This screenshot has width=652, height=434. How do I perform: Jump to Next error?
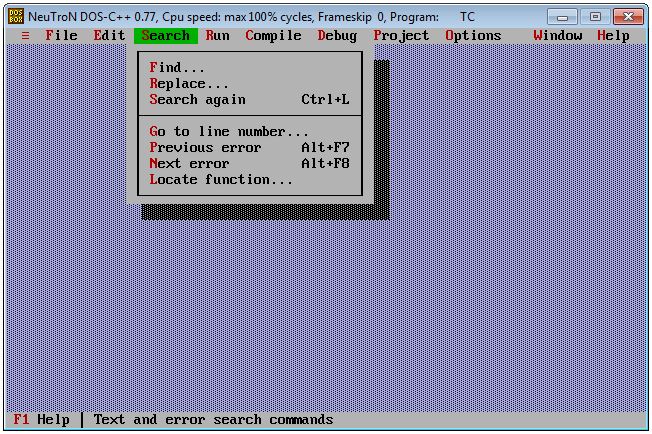click(x=249, y=163)
